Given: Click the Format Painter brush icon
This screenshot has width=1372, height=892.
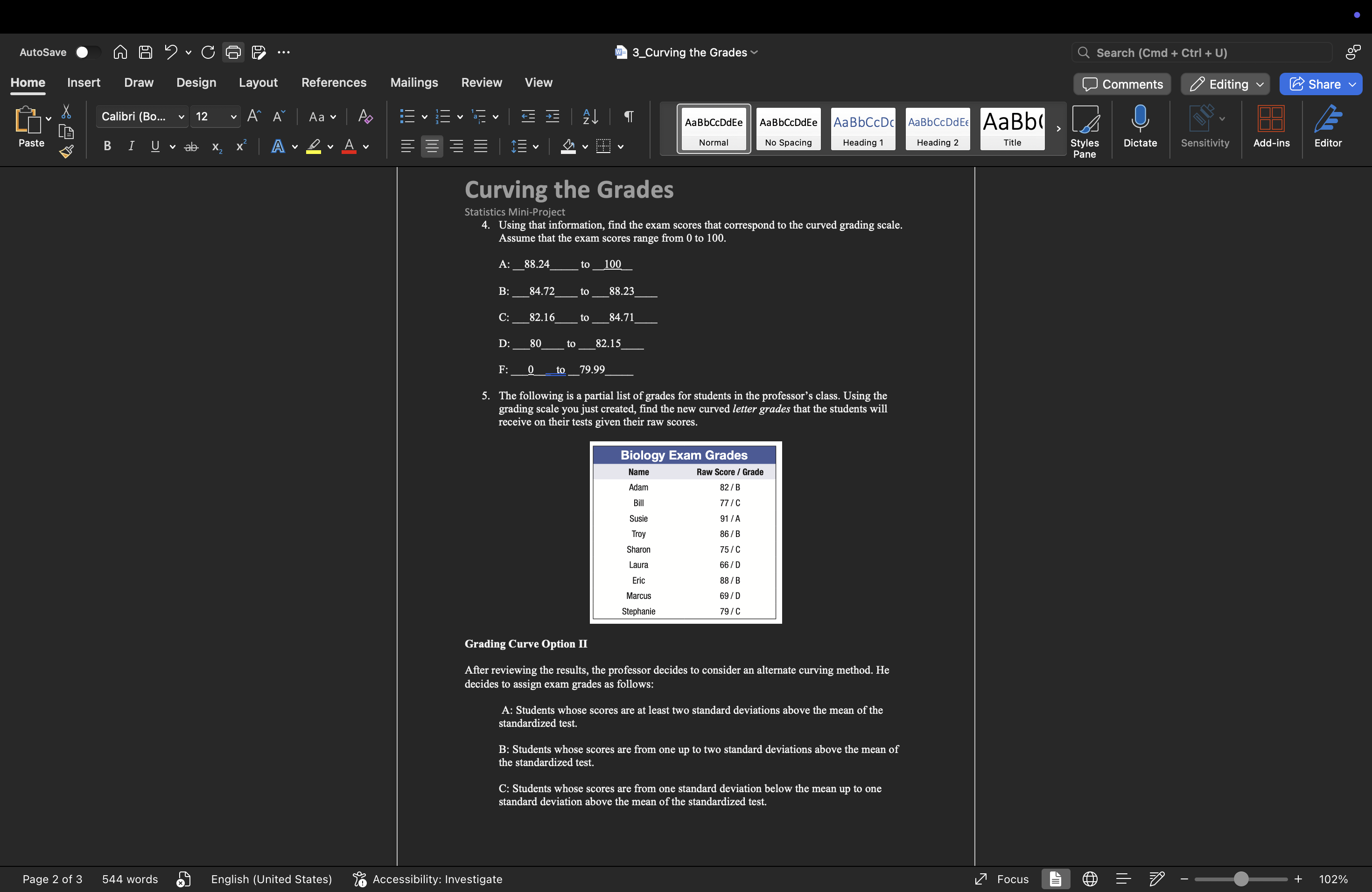Looking at the screenshot, I should (x=66, y=152).
